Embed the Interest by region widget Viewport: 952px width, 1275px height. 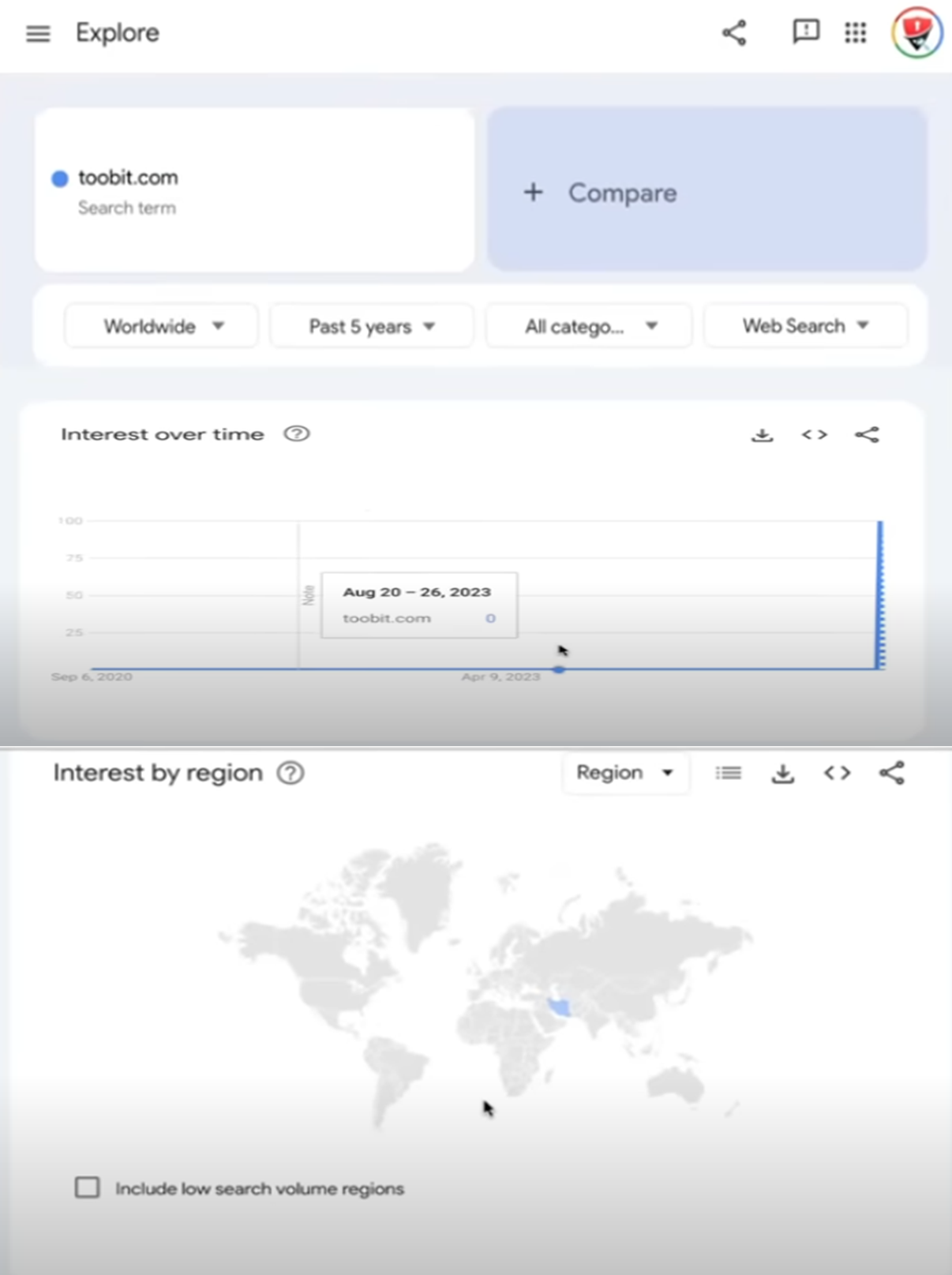coord(837,773)
